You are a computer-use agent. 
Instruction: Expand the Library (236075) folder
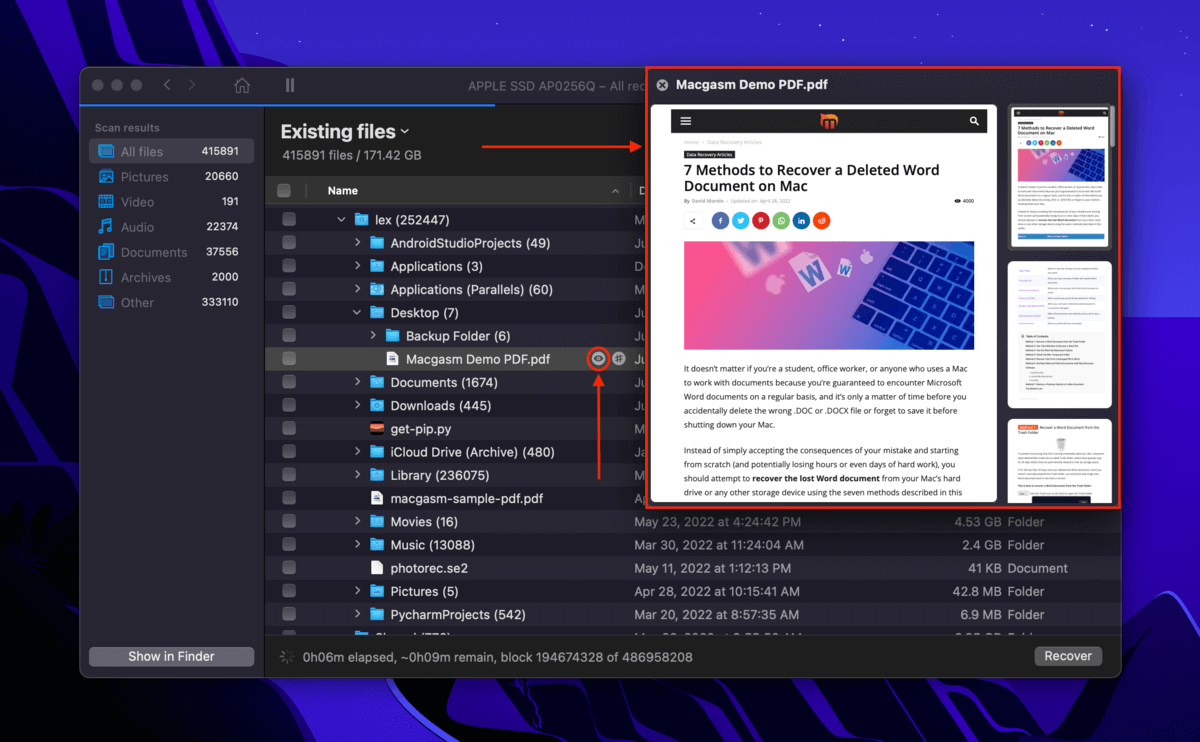point(358,475)
